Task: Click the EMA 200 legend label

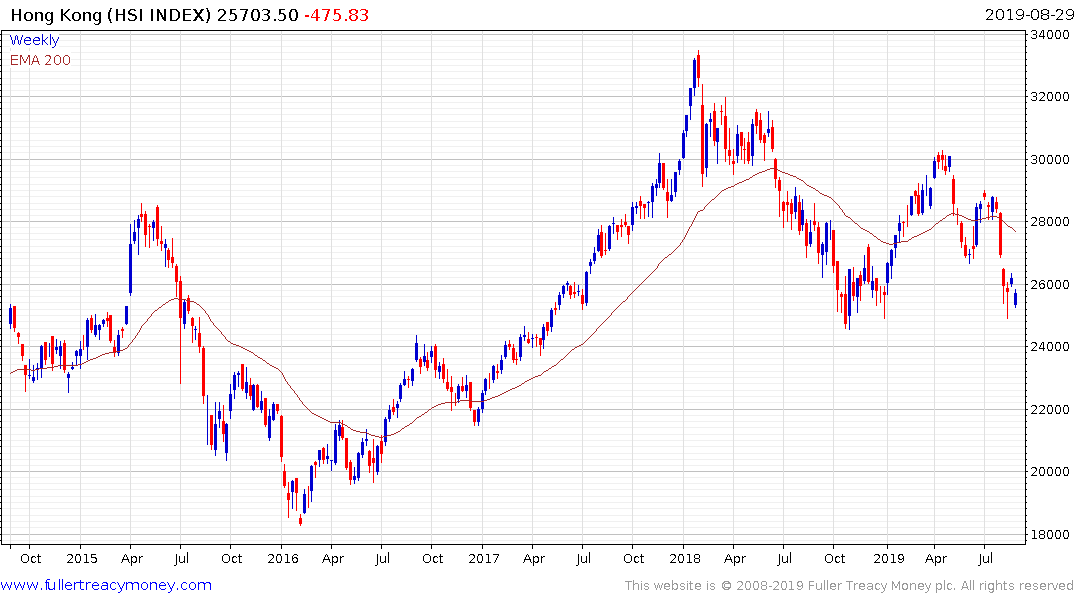Action: click(x=40, y=60)
